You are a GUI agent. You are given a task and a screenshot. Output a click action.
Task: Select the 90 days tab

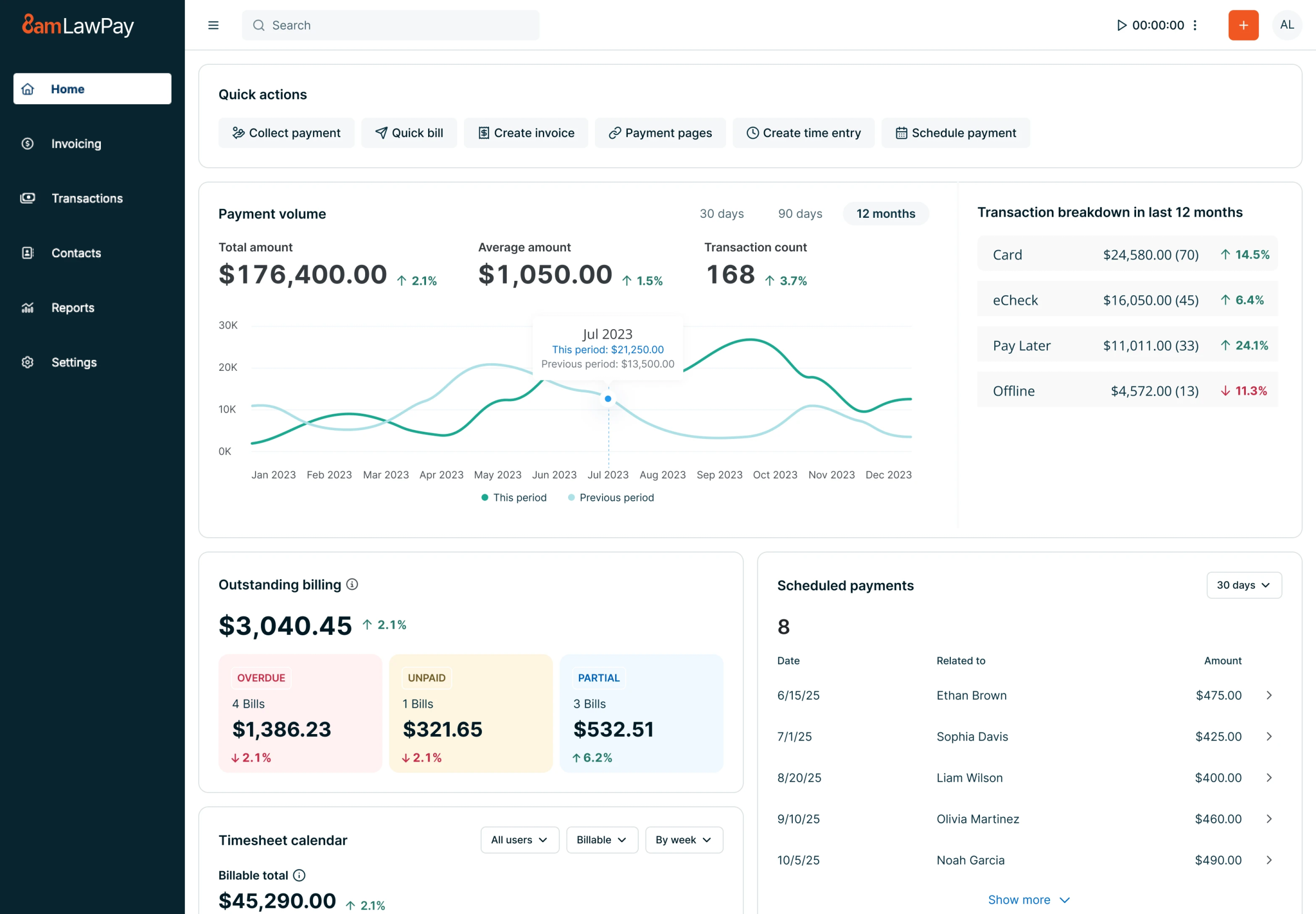(x=799, y=213)
